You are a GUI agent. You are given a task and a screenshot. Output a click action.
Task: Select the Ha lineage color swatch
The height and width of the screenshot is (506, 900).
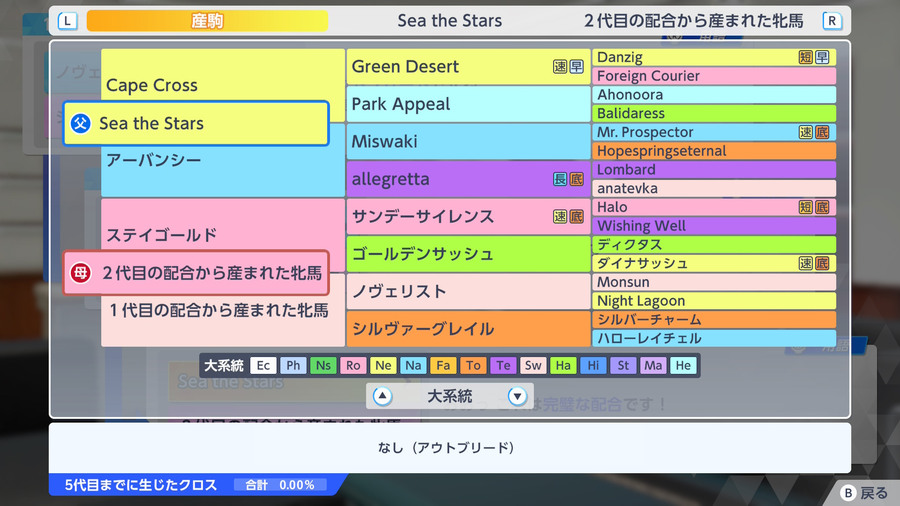pos(563,365)
